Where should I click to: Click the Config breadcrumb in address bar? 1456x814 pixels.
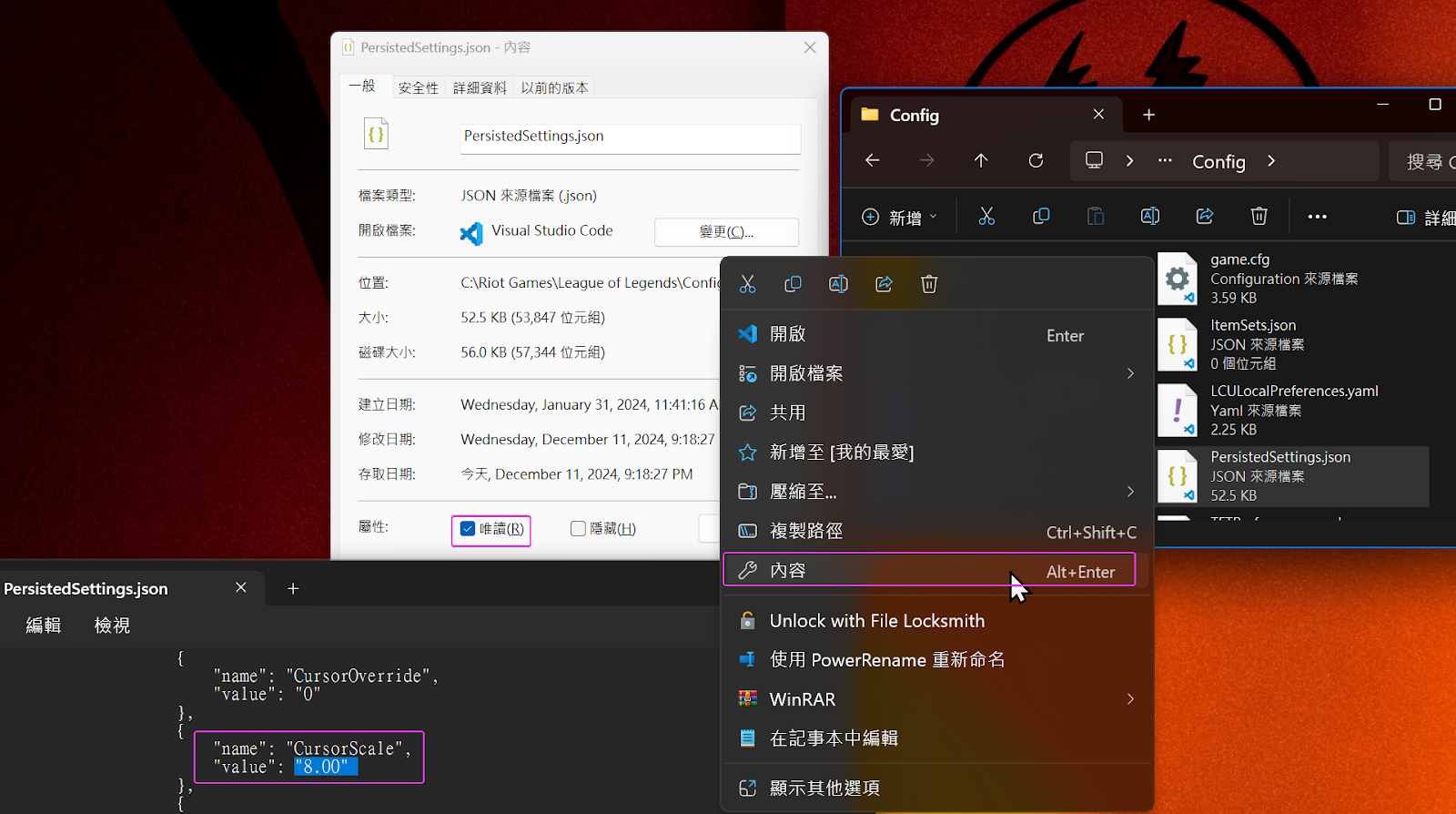[1218, 161]
